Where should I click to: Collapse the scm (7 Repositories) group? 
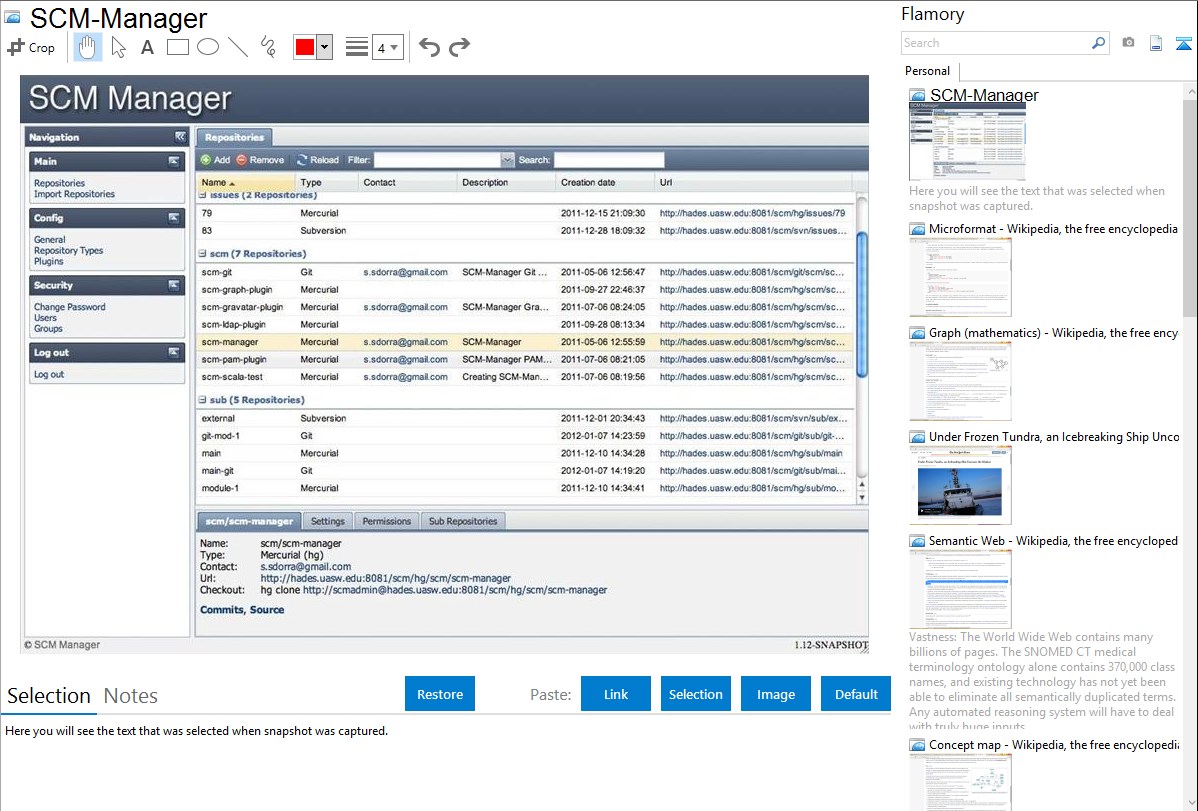pos(202,254)
